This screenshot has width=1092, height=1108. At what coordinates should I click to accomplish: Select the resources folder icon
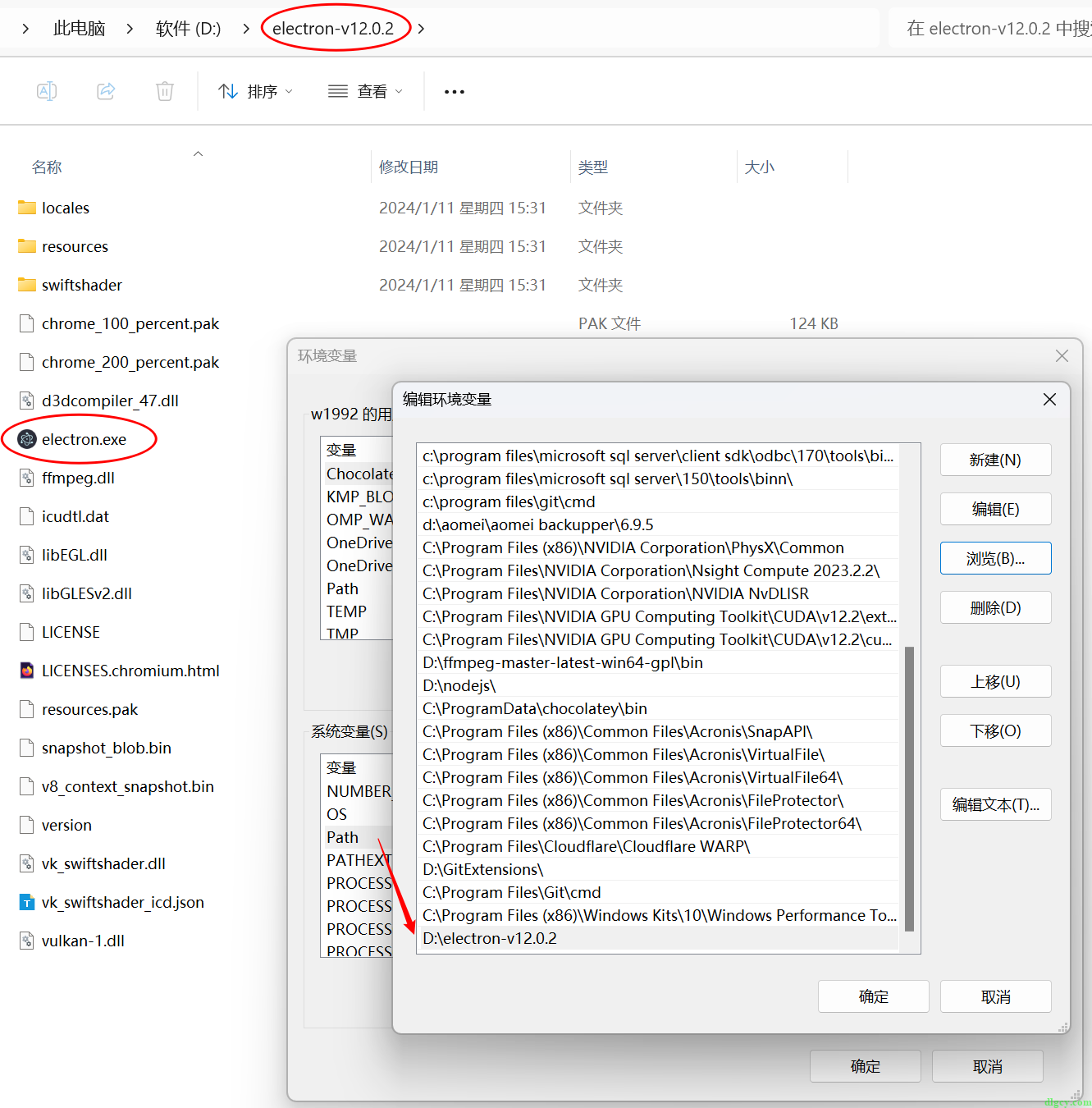(x=27, y=246)
